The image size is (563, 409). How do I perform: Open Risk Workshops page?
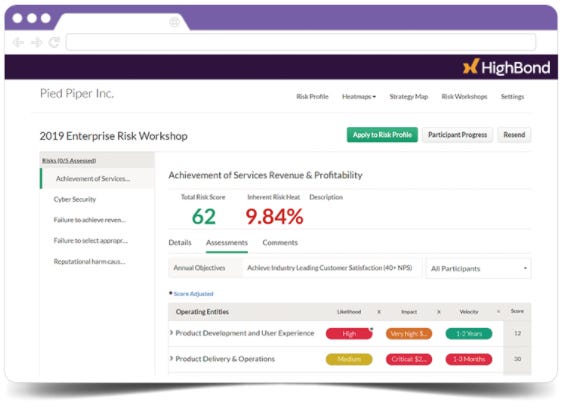click(464, 97)
